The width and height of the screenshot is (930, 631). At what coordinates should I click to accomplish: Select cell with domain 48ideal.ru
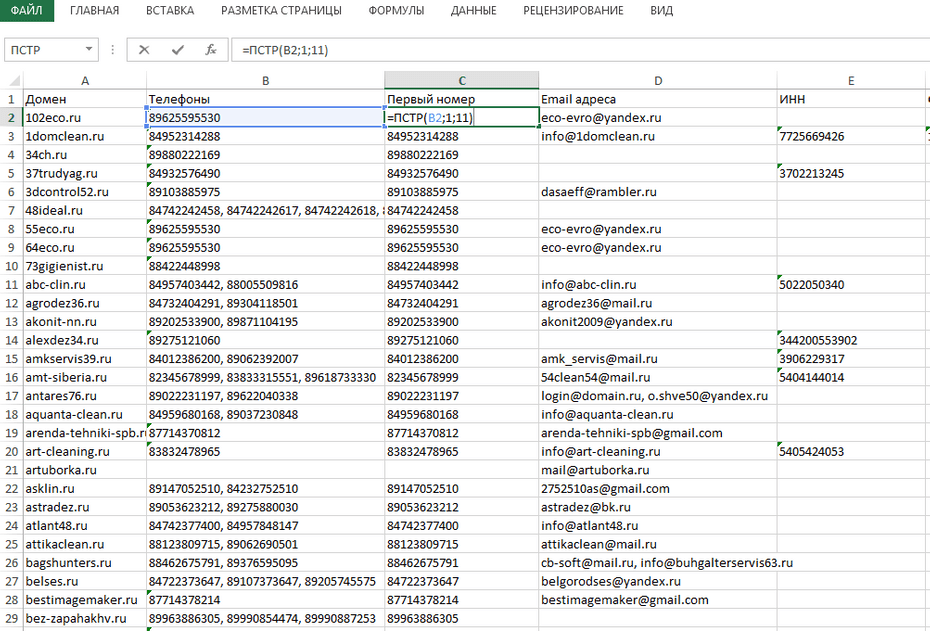(85, 211)
